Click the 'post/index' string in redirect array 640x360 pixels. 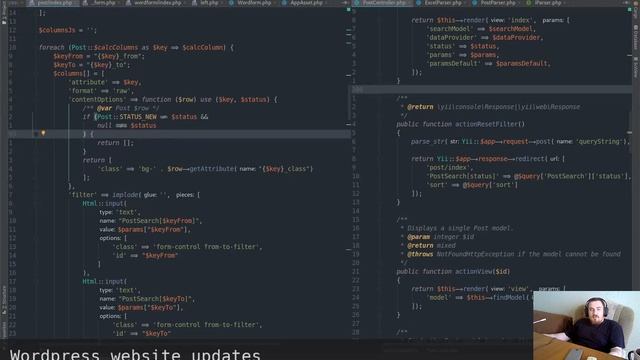(x=450, y=167)
